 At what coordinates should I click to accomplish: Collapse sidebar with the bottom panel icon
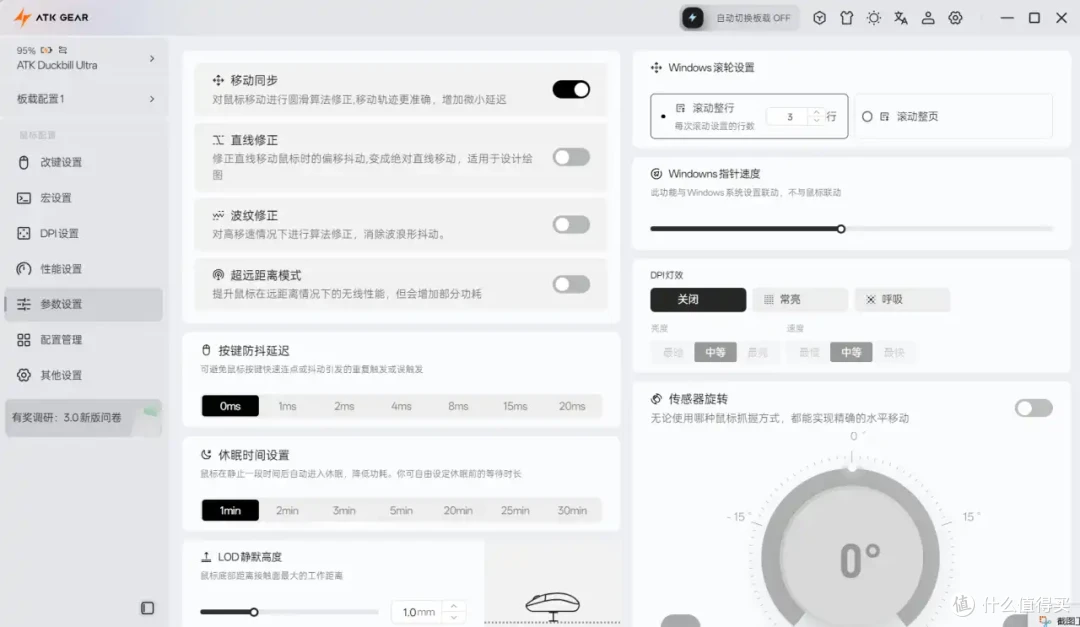(x=147, y=608)
